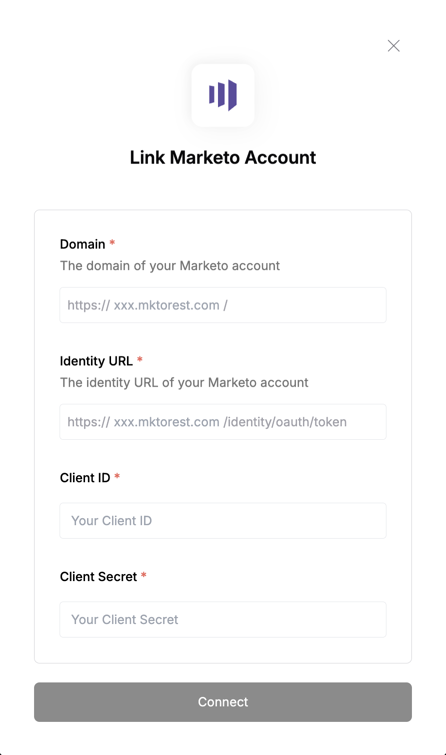Focus the Identity URL input field

pos(223,422)
